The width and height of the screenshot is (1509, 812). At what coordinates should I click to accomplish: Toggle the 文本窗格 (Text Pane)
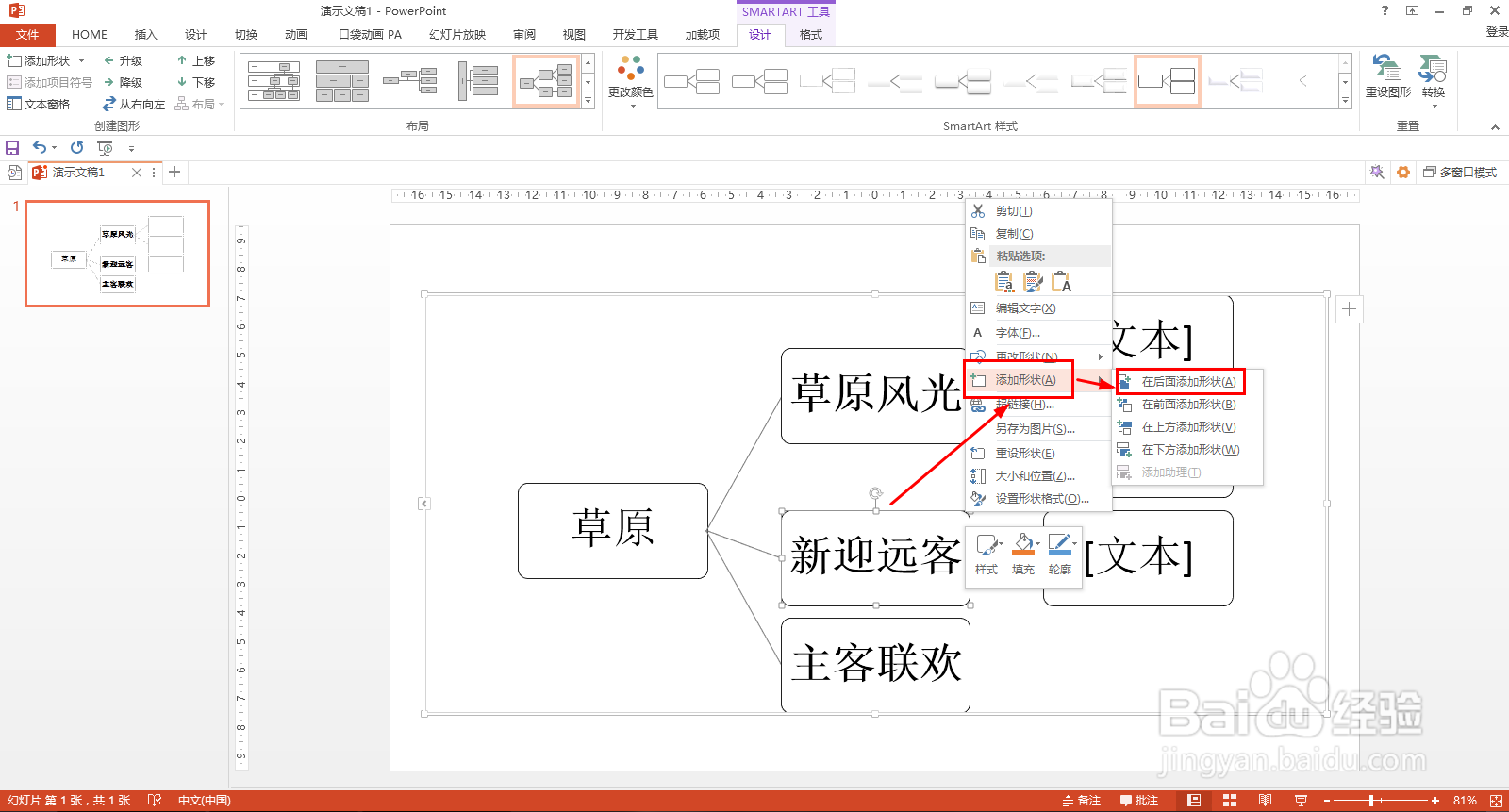[39, 104]
